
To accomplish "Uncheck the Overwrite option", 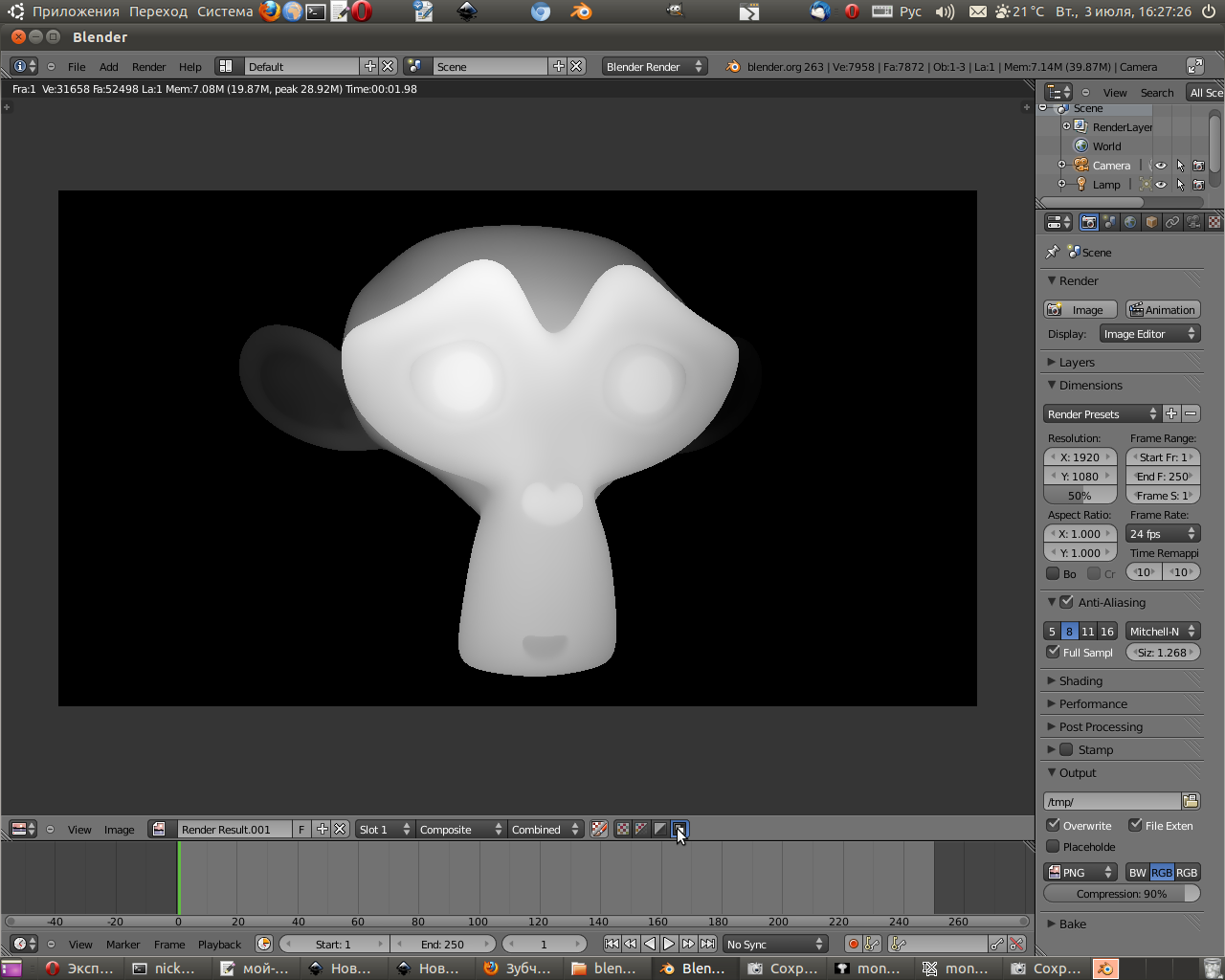I will [1054, 824].
